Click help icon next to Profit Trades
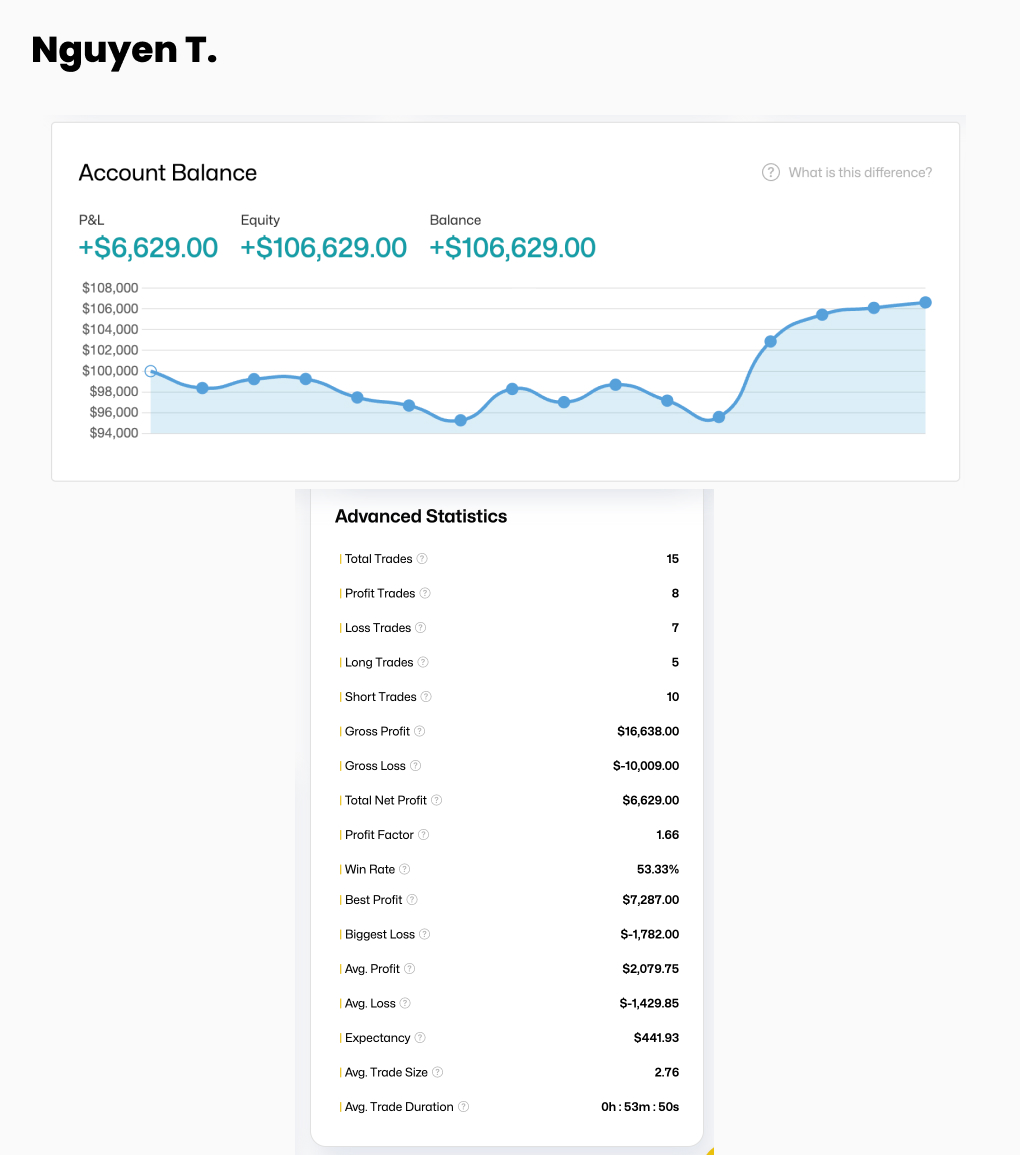Image resolution: width=1020 pixels, height=1155 pixels. coord(425,593)
